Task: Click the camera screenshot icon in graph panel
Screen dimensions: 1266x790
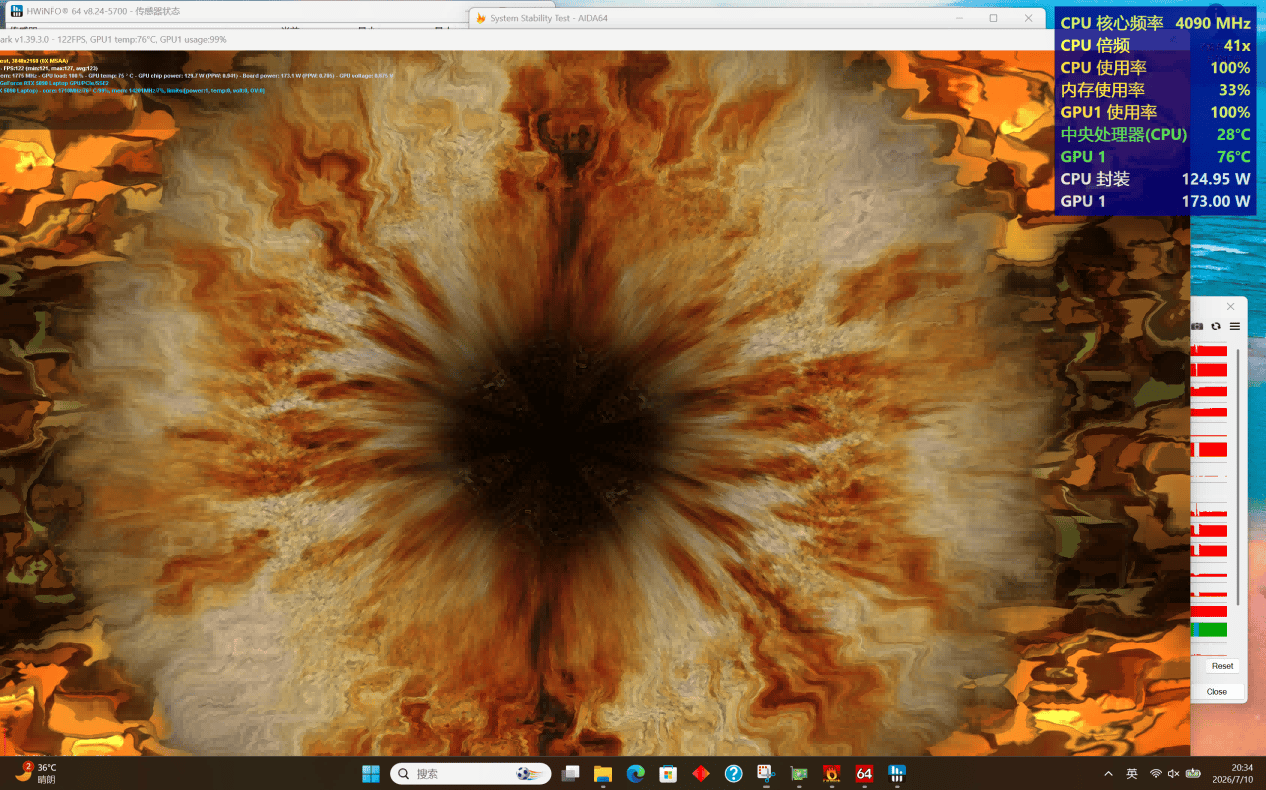Action: click(x=1197, y=326)
